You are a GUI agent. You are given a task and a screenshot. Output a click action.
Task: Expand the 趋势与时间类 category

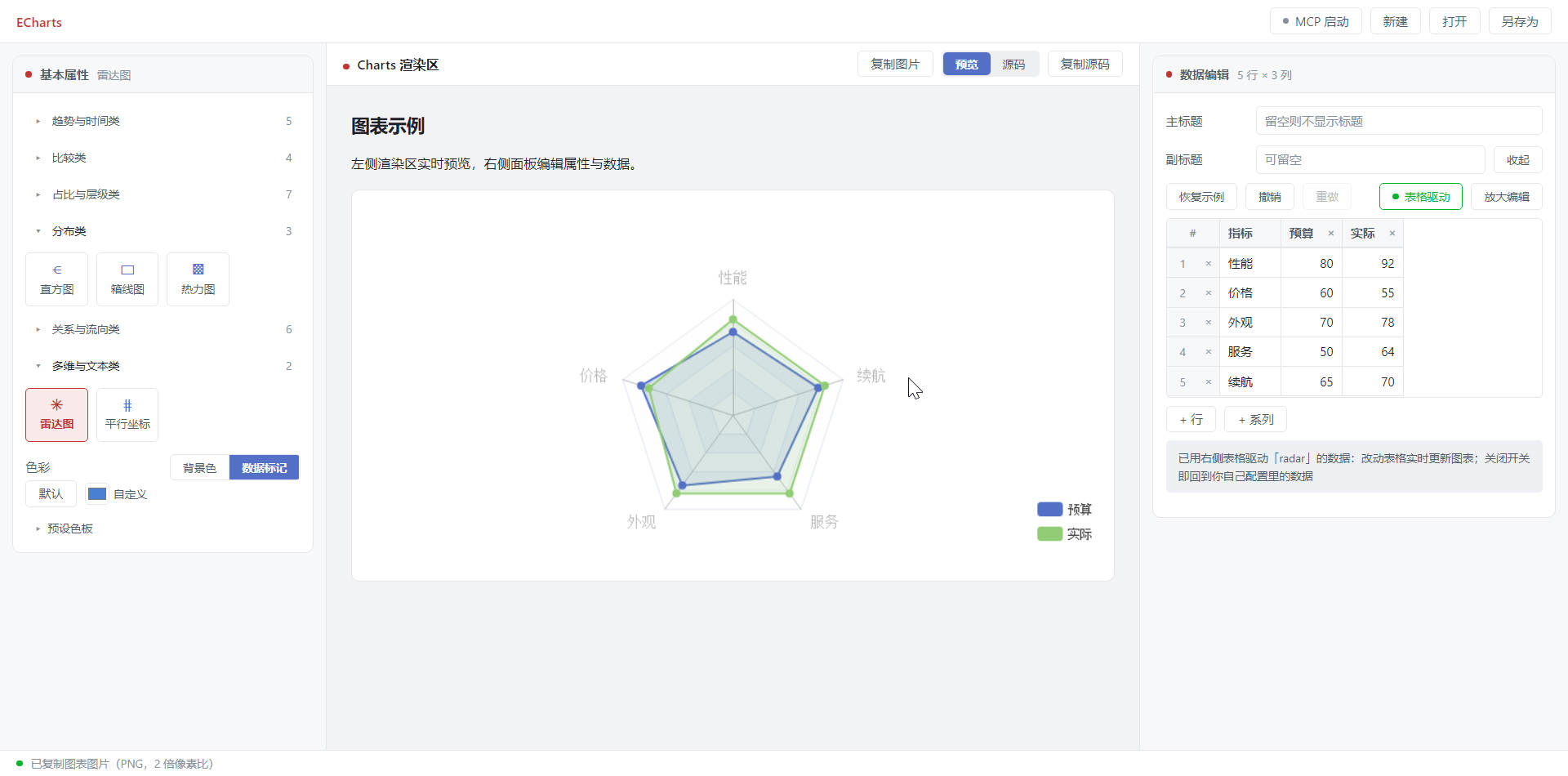[163, 121]
